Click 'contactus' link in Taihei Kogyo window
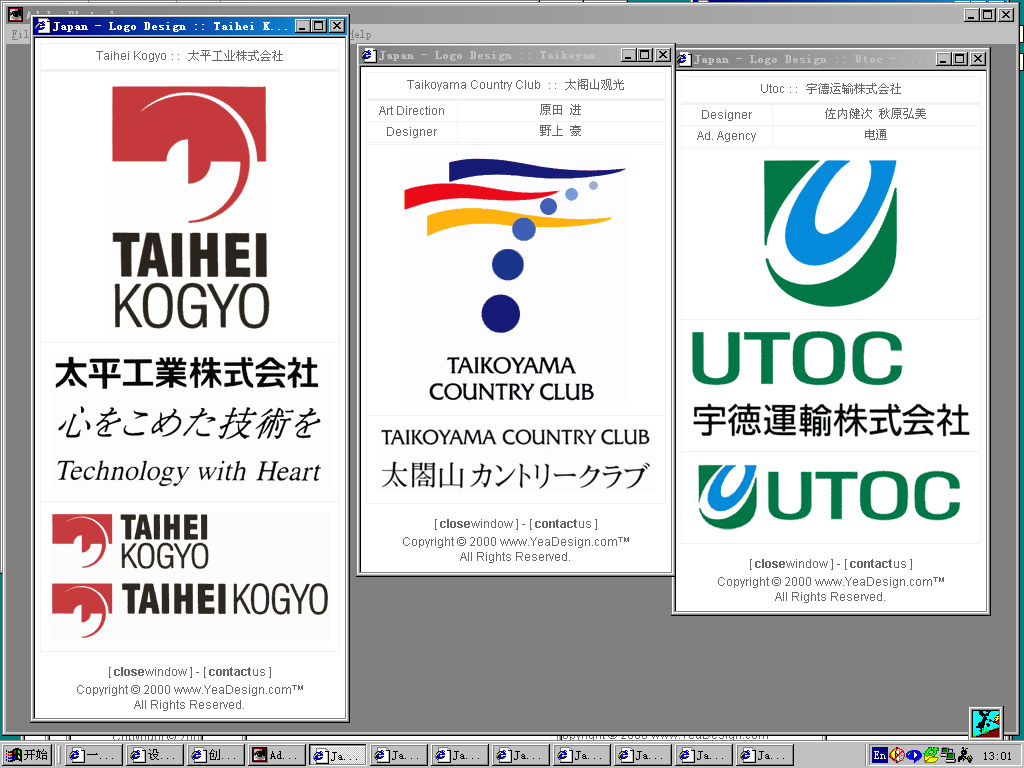The image size is (1024, 768). (237, 672)
